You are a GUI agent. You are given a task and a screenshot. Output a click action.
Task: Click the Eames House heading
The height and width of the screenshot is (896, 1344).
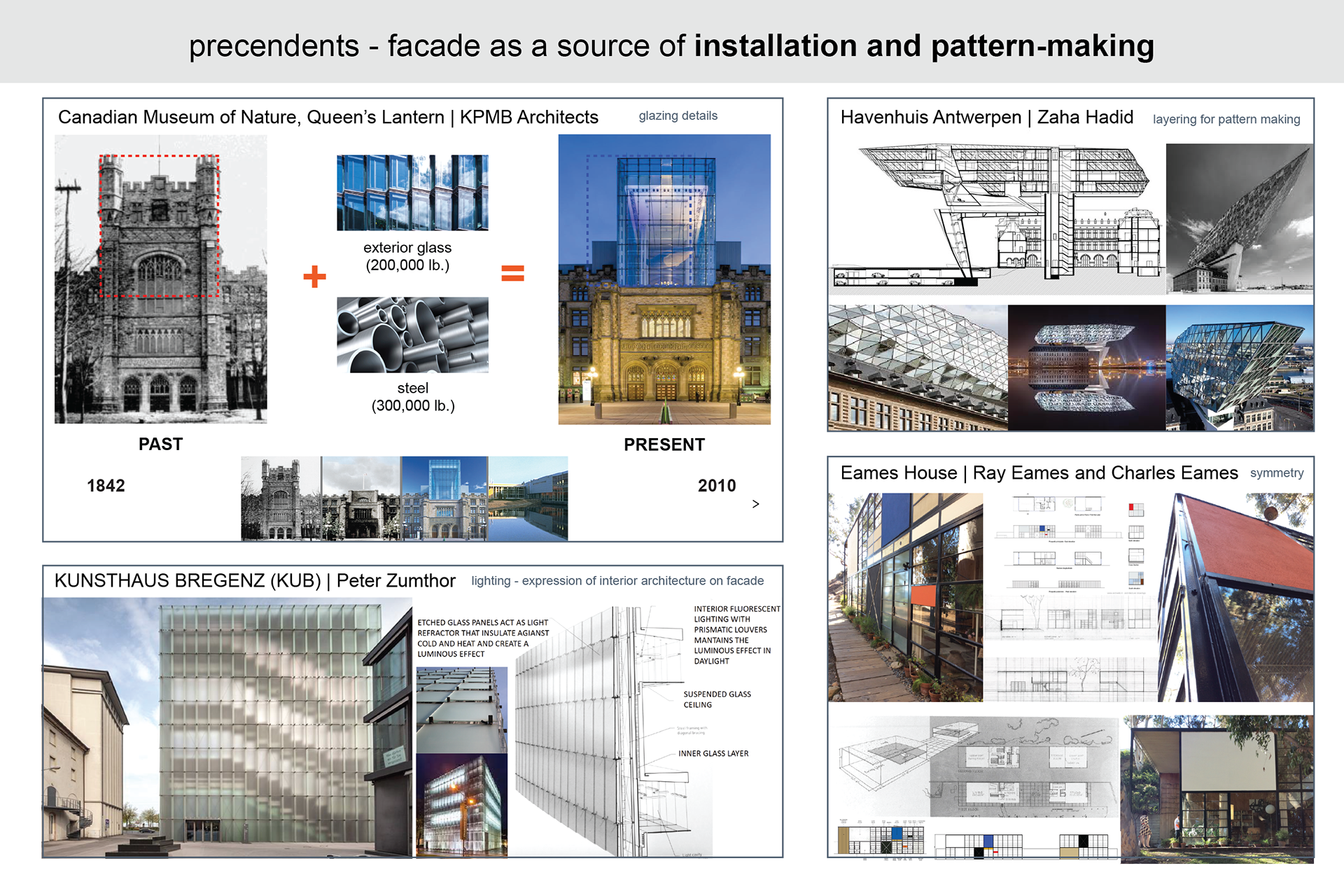point(1039,473)
